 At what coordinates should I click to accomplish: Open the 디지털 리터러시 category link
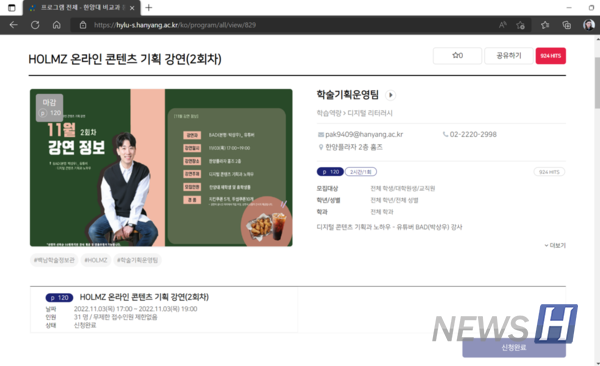tap(370, 113)
